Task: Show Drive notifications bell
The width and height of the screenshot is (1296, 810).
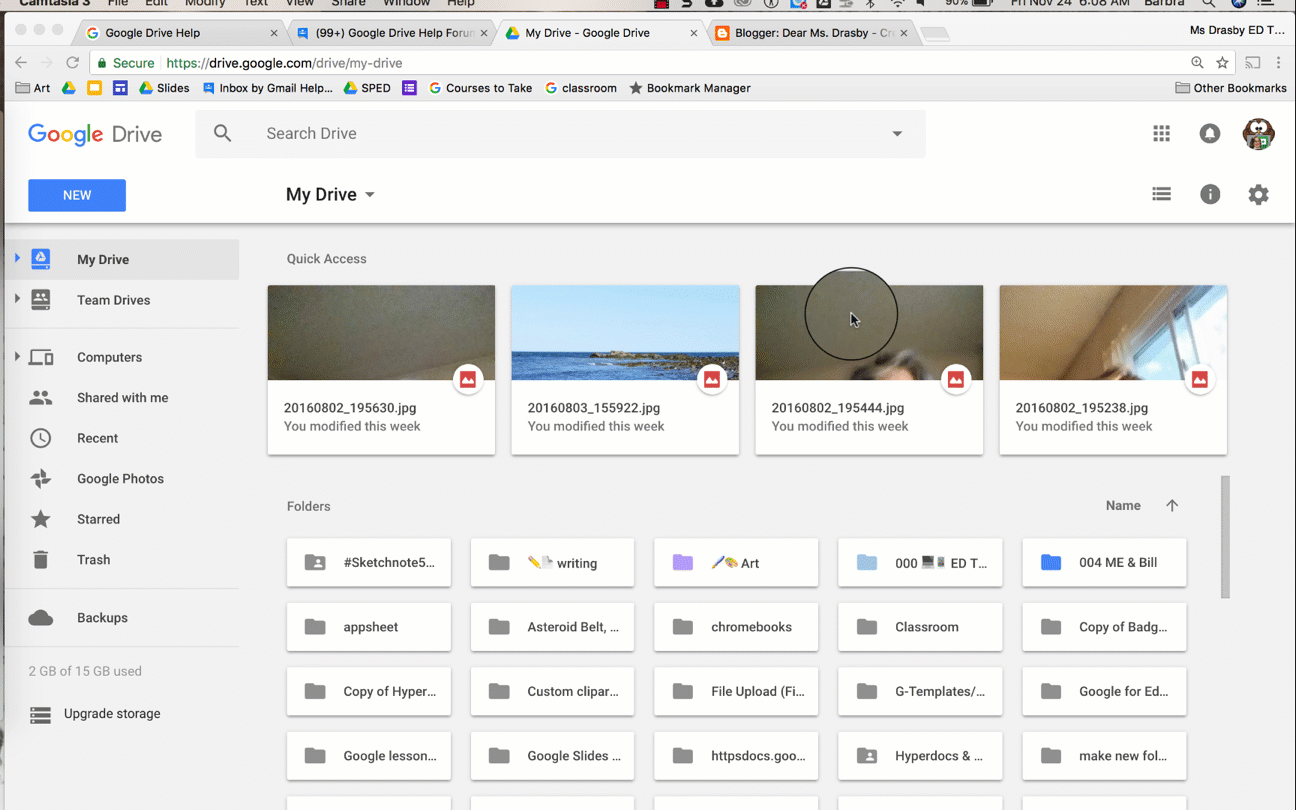Action: click(1210, 133)
